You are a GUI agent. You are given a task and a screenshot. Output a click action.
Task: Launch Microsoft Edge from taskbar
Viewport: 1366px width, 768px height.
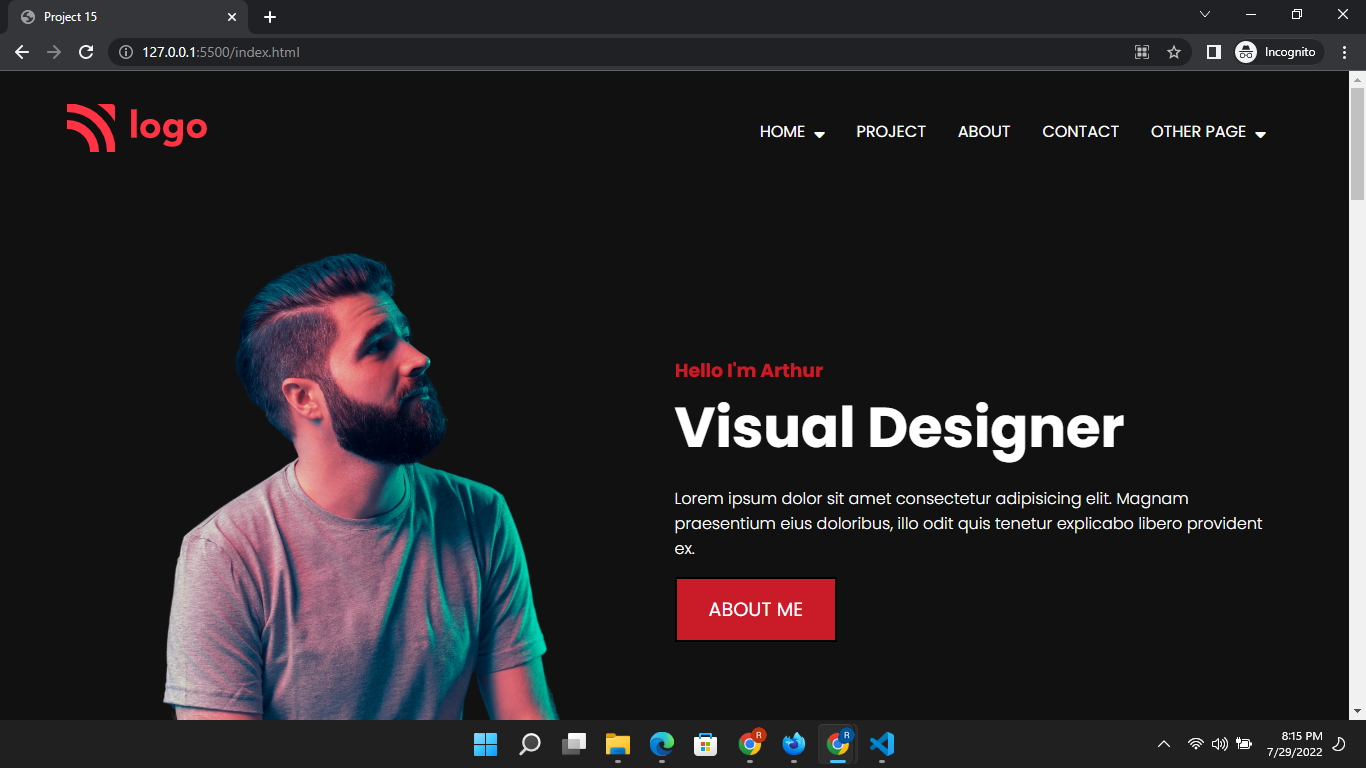[x=662, y=744]
